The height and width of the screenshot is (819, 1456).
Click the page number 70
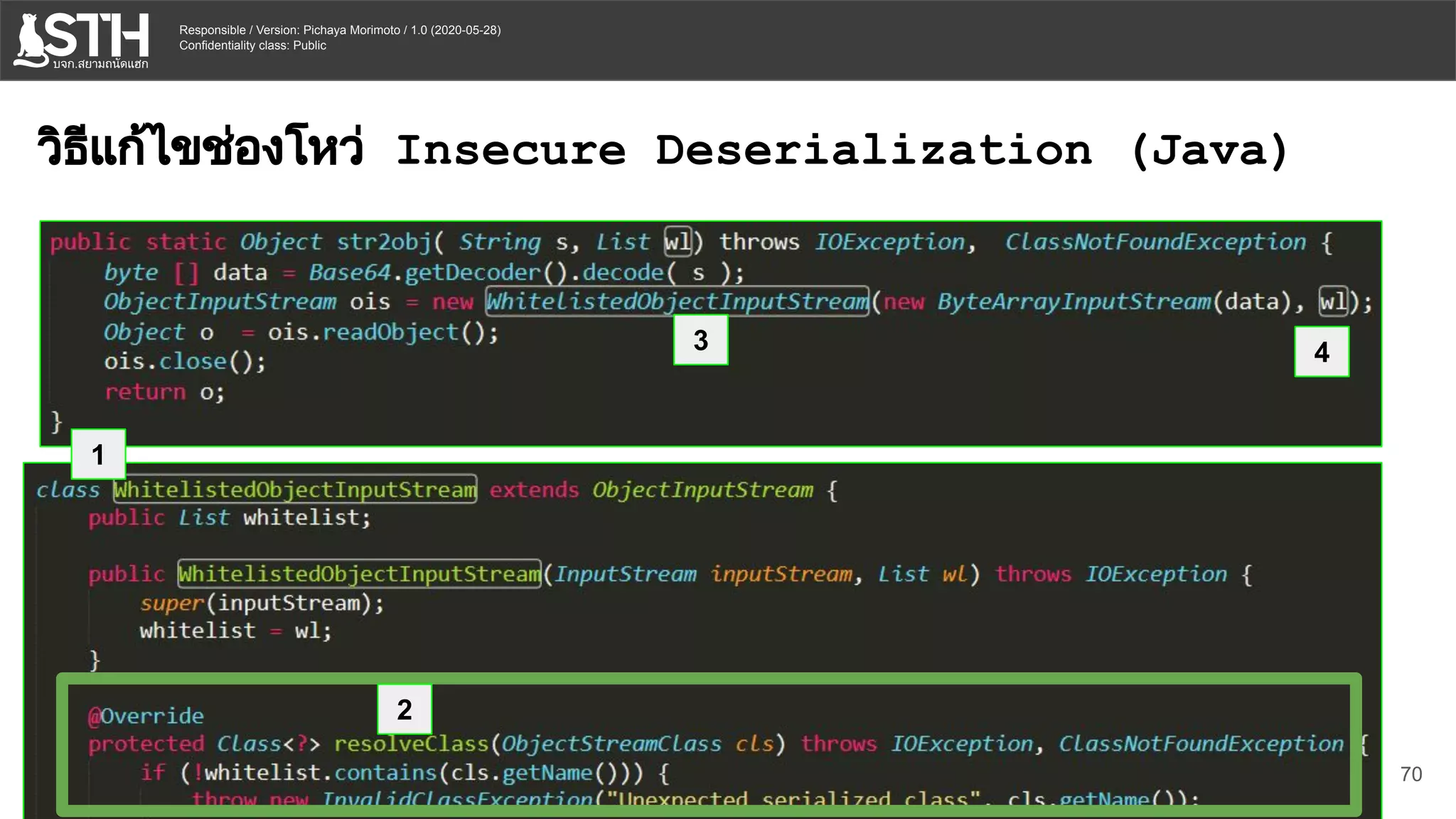[1411, 774]
